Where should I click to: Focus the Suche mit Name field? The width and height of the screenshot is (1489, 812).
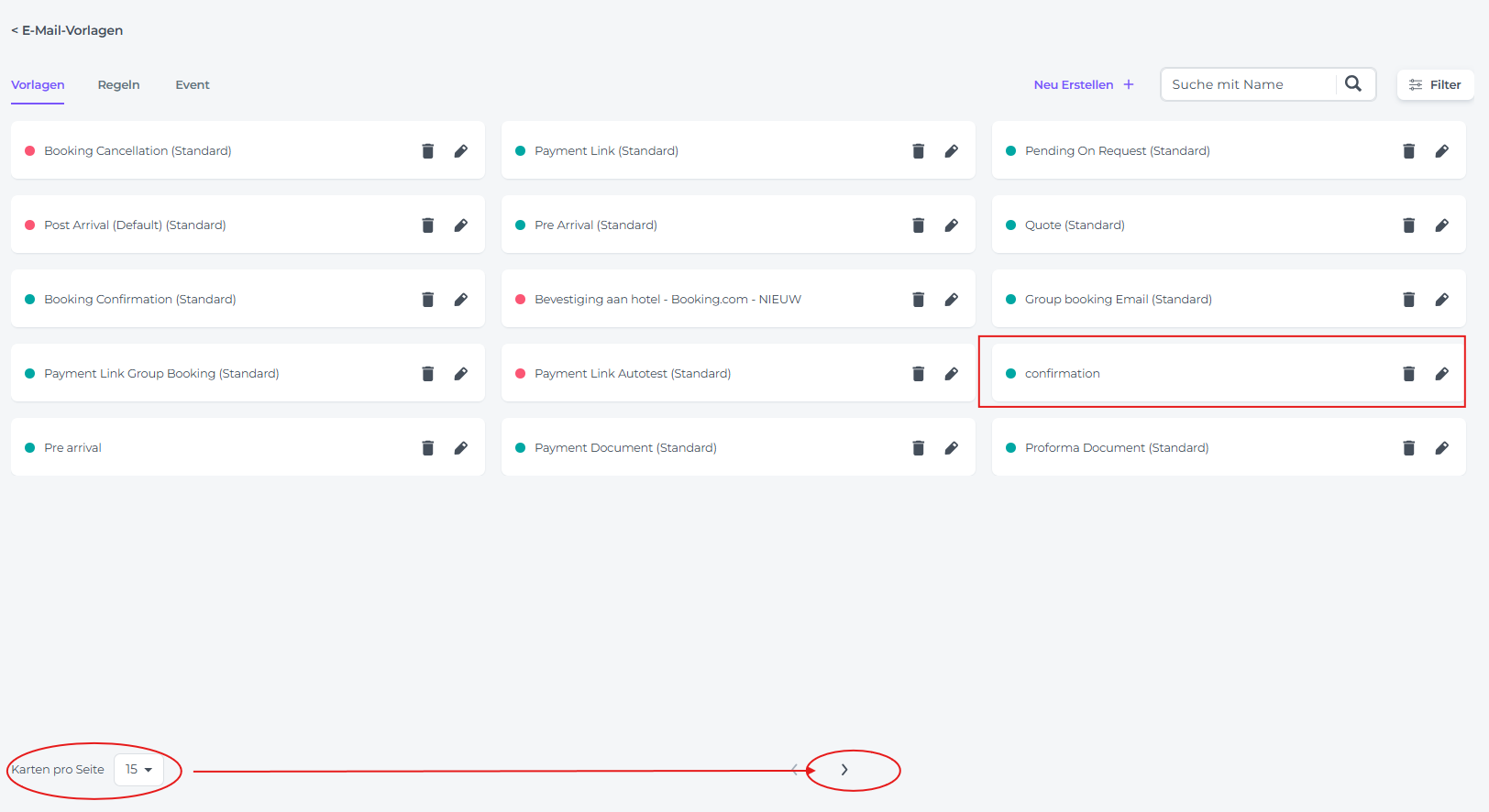click(x=1247, y=84)
